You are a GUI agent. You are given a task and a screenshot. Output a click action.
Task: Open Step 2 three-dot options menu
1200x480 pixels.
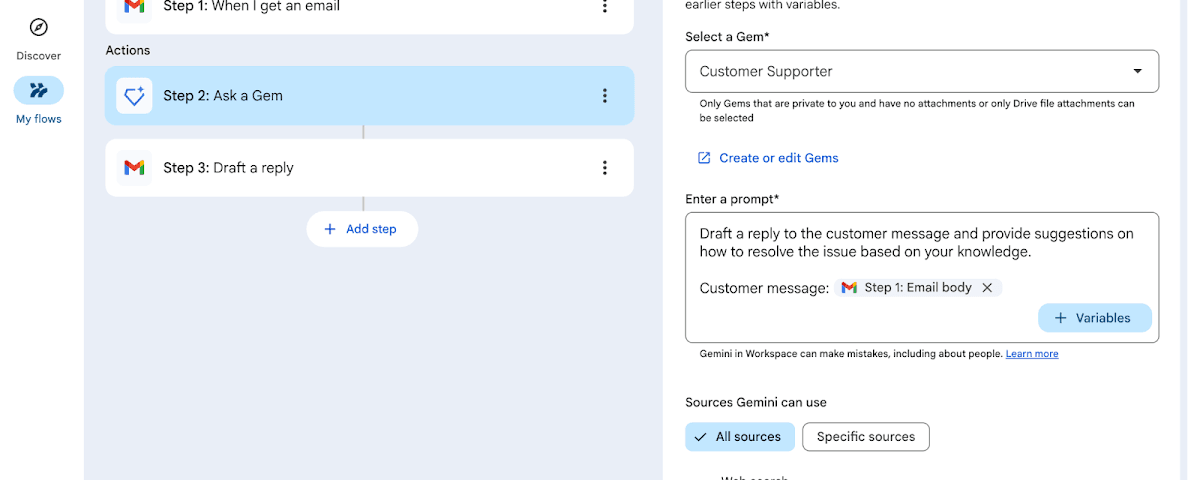click(604, 96)
